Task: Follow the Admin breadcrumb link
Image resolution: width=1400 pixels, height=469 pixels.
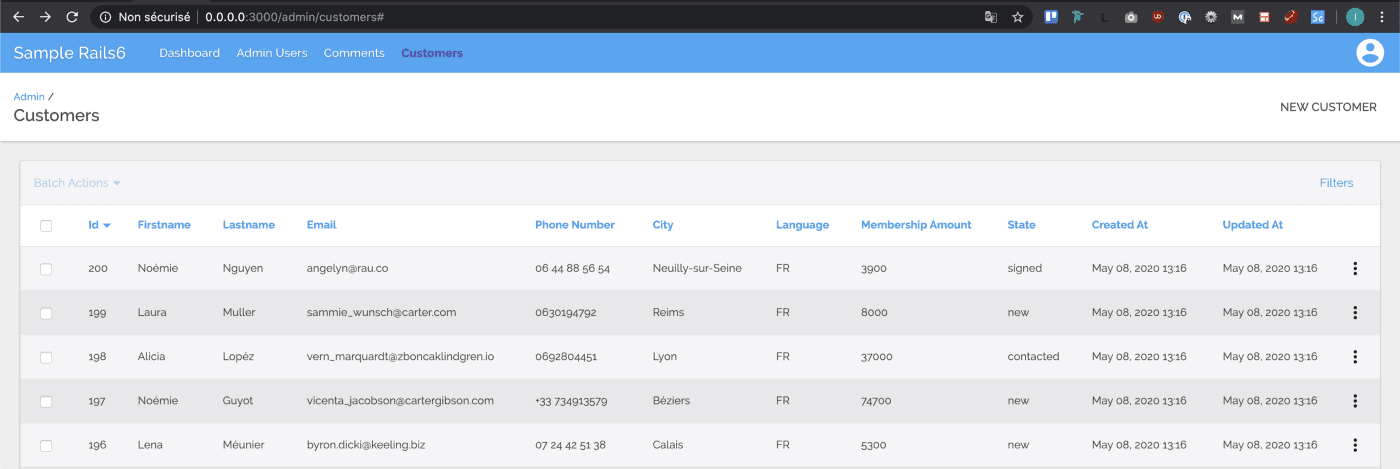Action: tap(28, 97)
